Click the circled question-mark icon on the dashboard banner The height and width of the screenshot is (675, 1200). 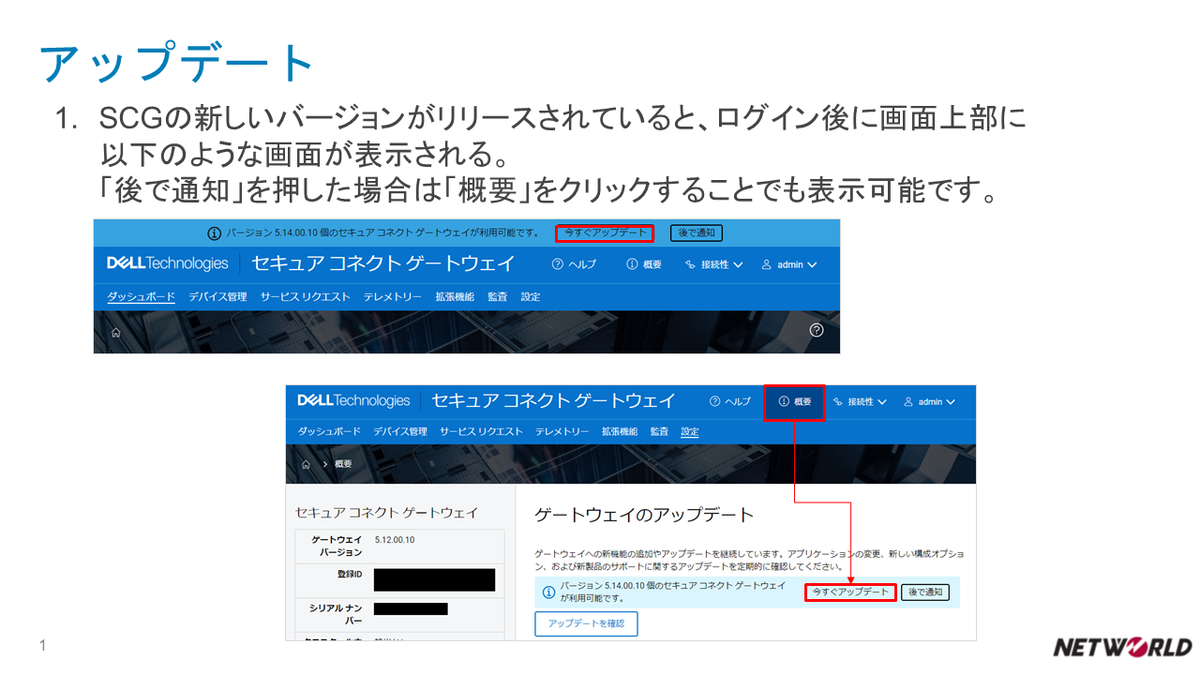[x=816, y=330]
